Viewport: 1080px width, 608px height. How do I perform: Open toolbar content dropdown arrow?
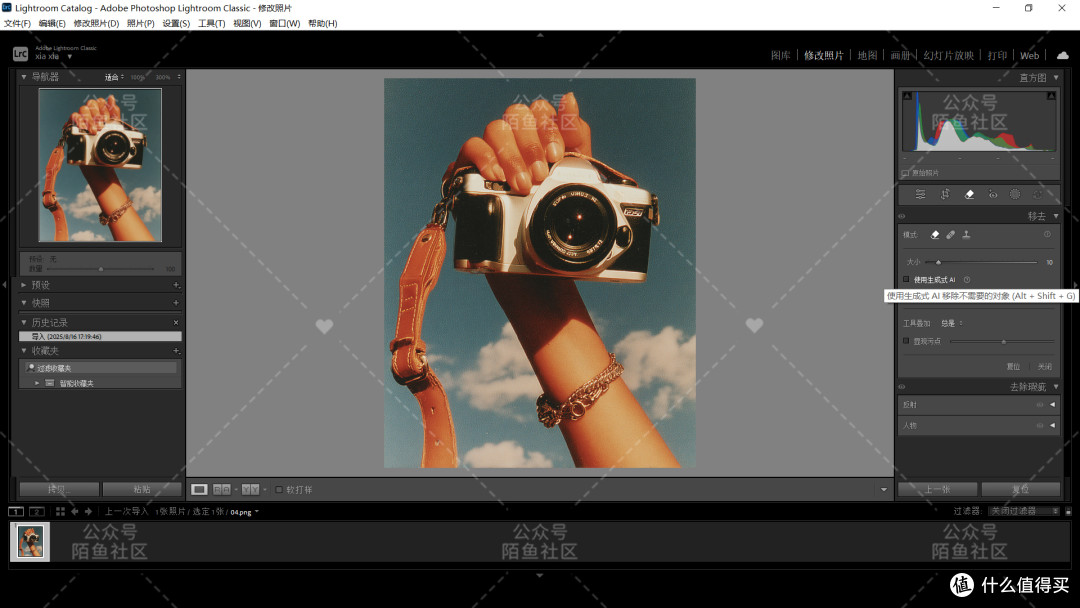884,490
